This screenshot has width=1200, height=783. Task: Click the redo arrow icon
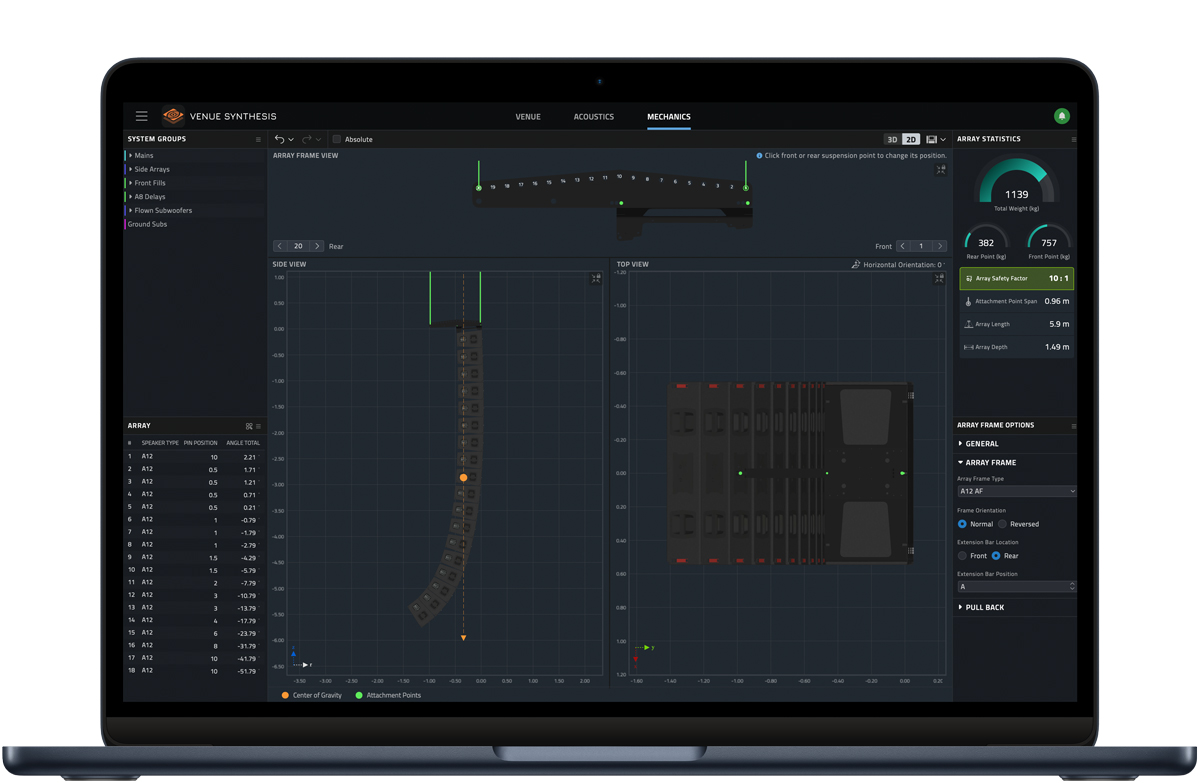tap(307, 139)
